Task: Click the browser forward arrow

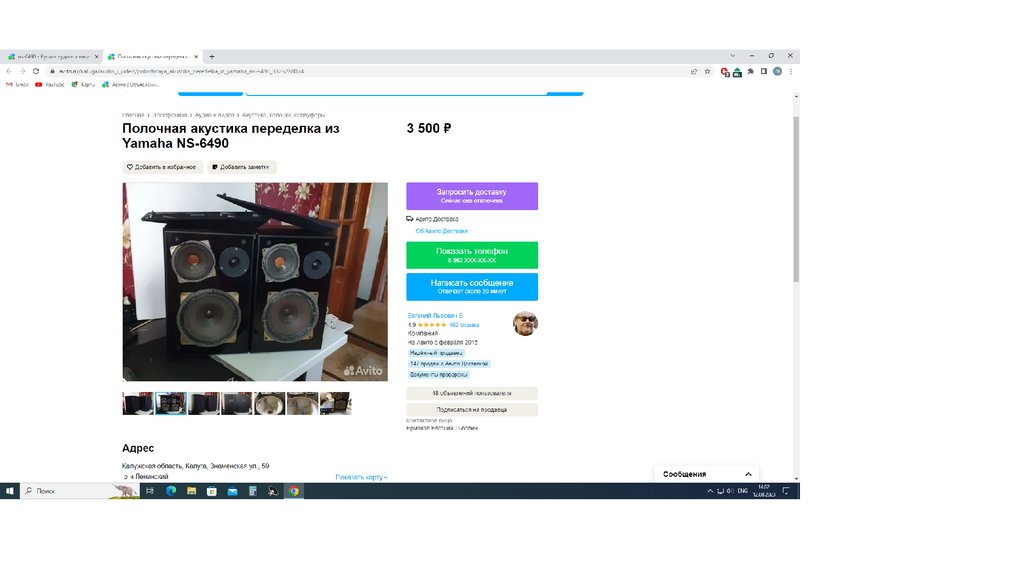Action: tap(22, 71)
